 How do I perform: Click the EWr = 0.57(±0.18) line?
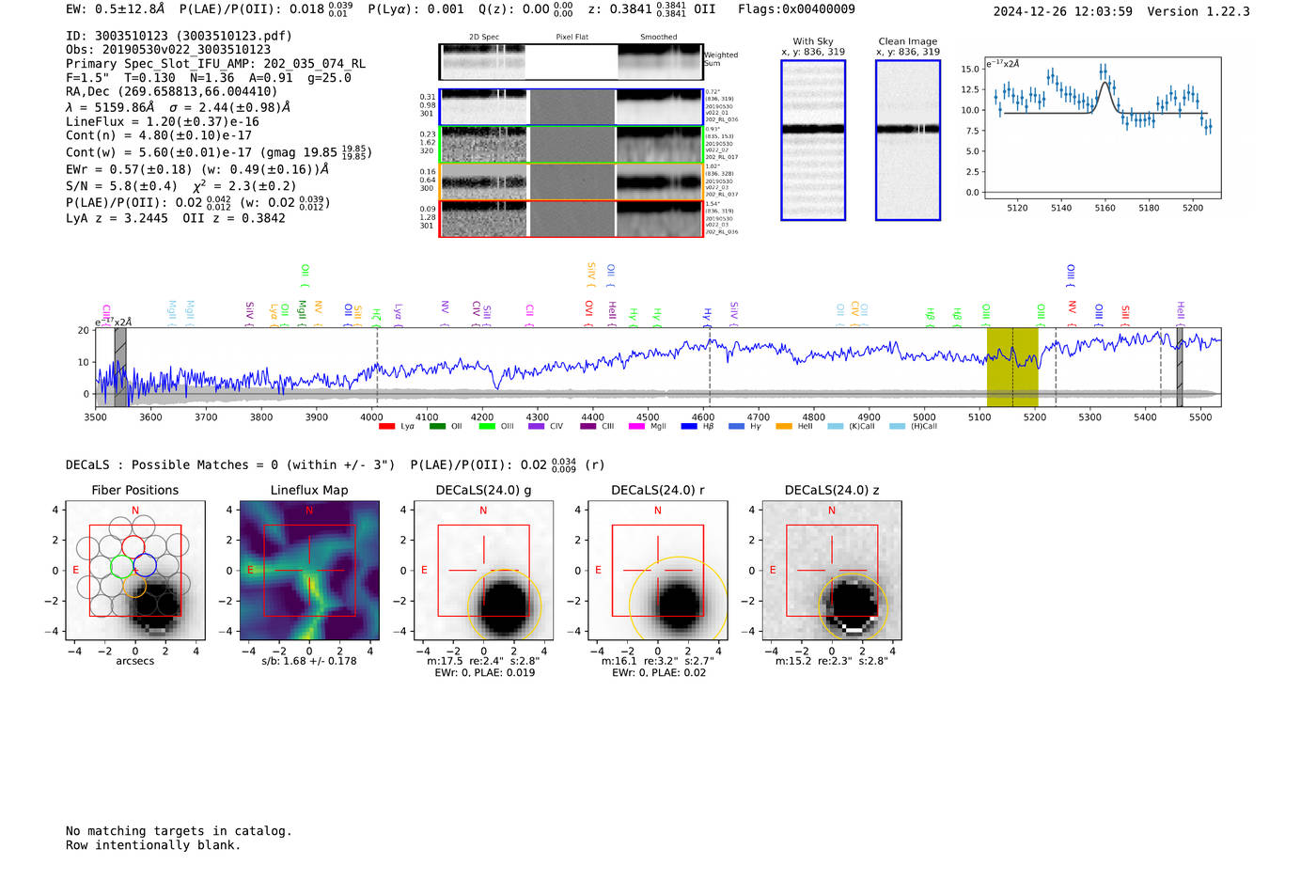(x=197, y=169)
